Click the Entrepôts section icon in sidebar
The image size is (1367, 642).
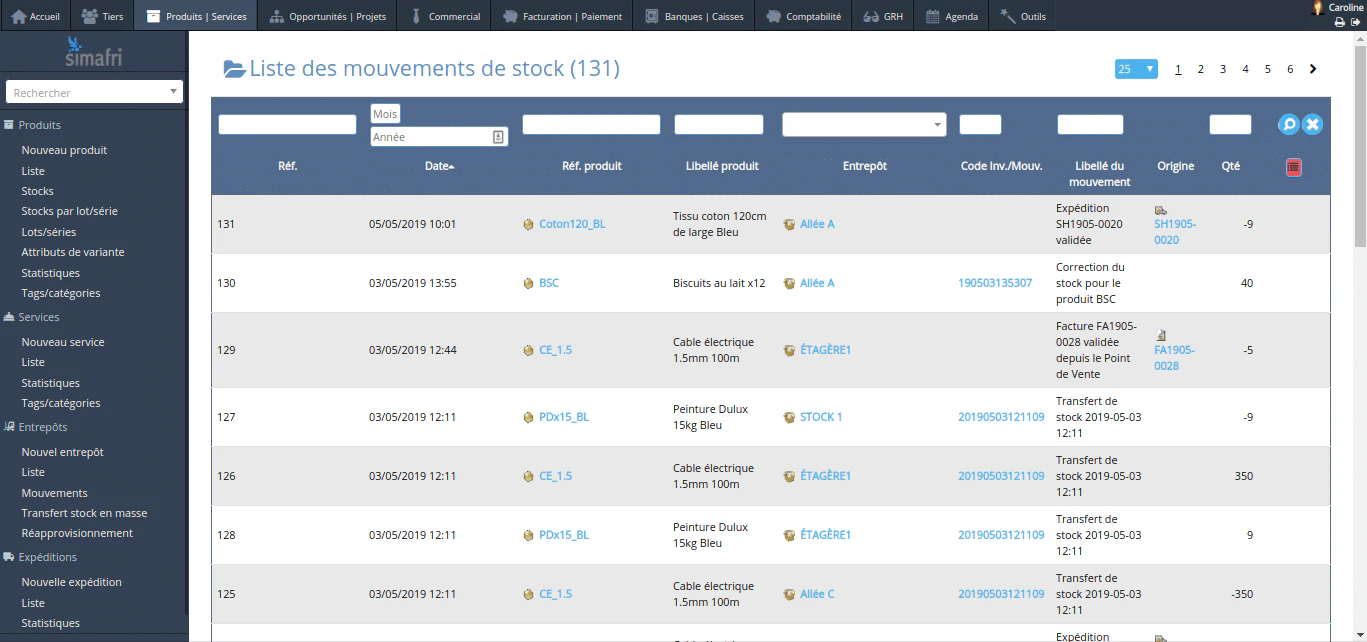coord(9,427)
